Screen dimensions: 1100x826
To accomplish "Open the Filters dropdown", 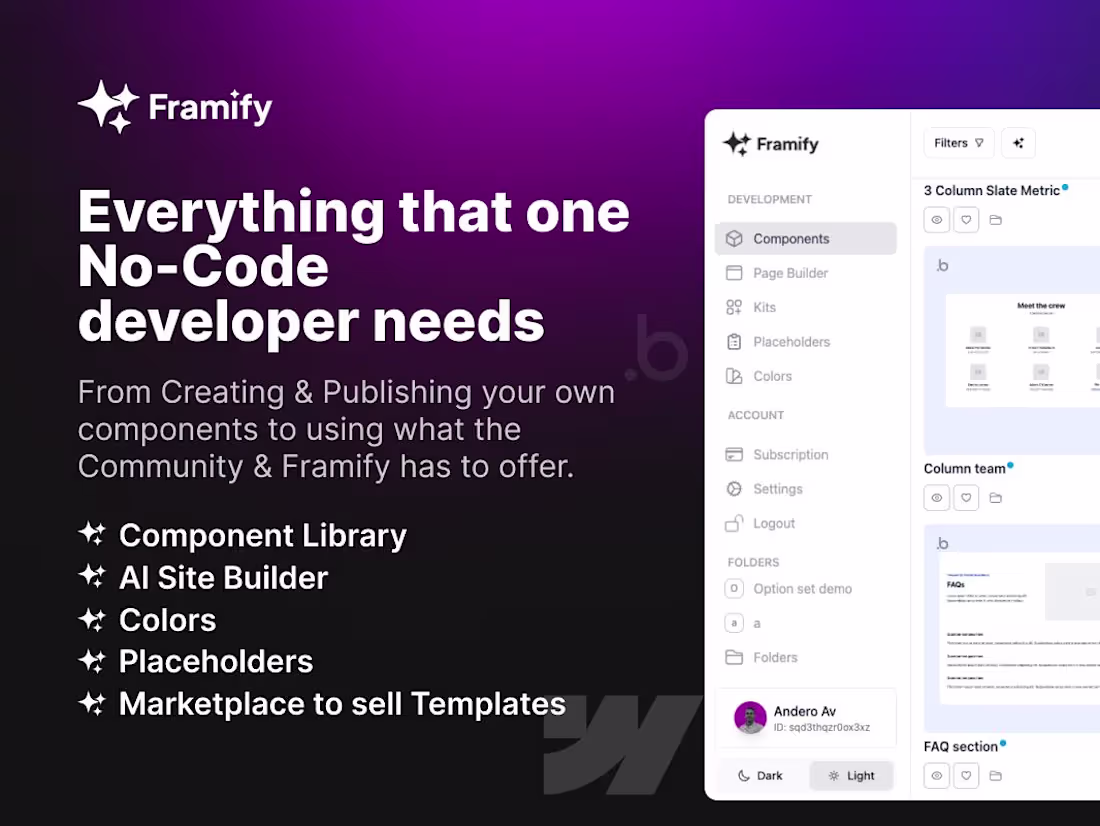I will 958,143.
